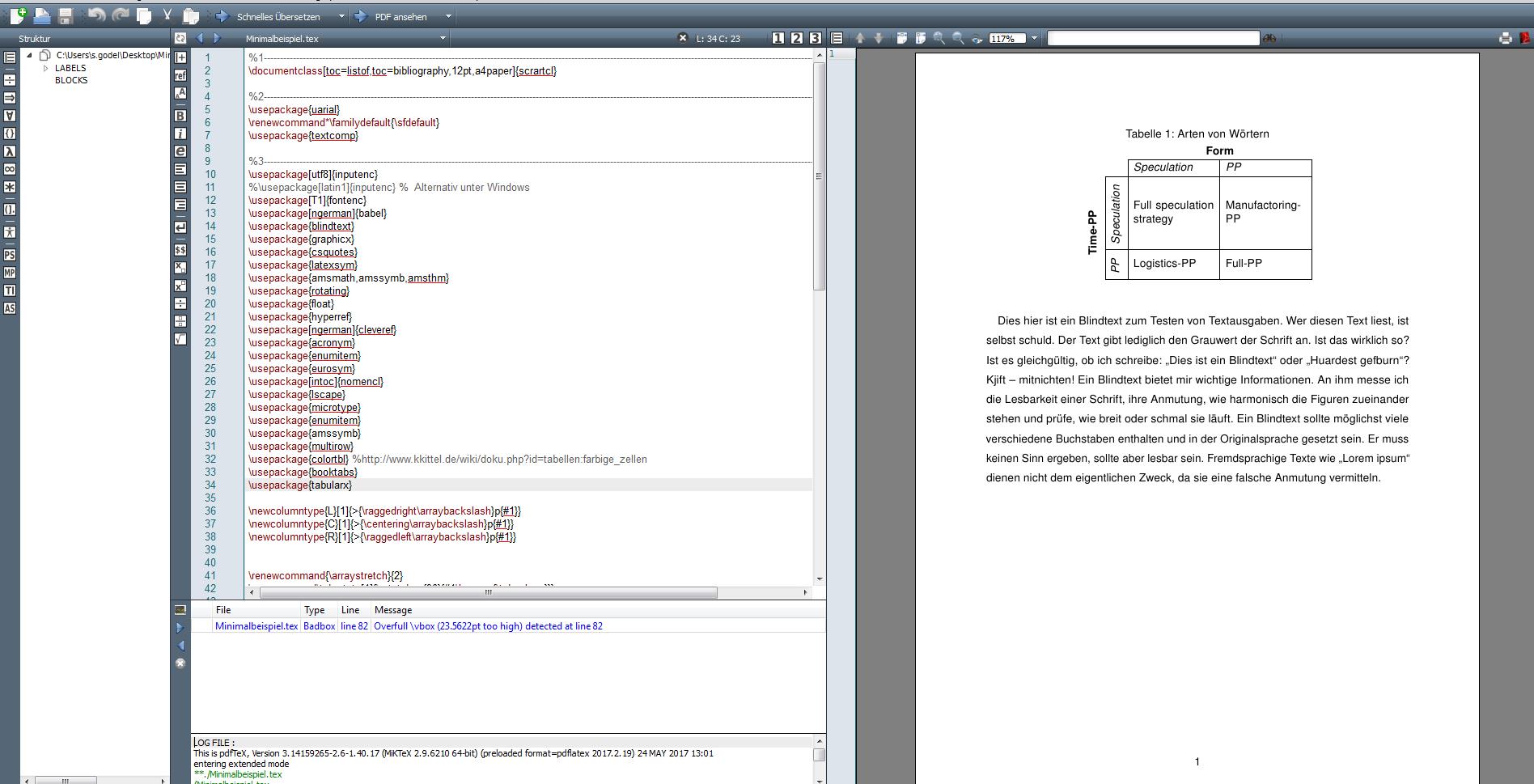
Task: Run Schnelles Übersetzen with its arrow
Action: [x=222, y=16]
